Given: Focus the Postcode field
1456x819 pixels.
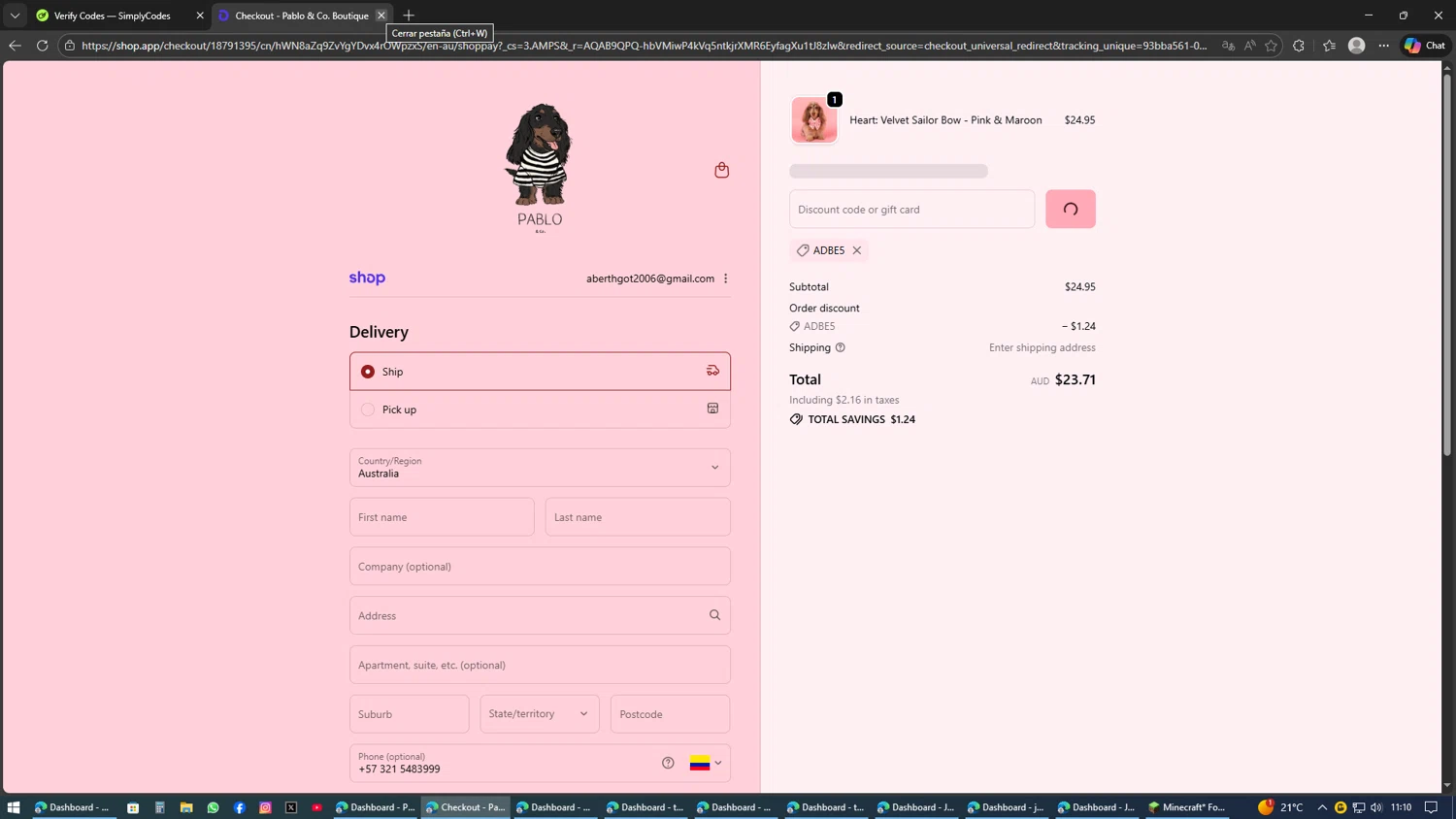Looking at the screenshot, I should [670, 714].
